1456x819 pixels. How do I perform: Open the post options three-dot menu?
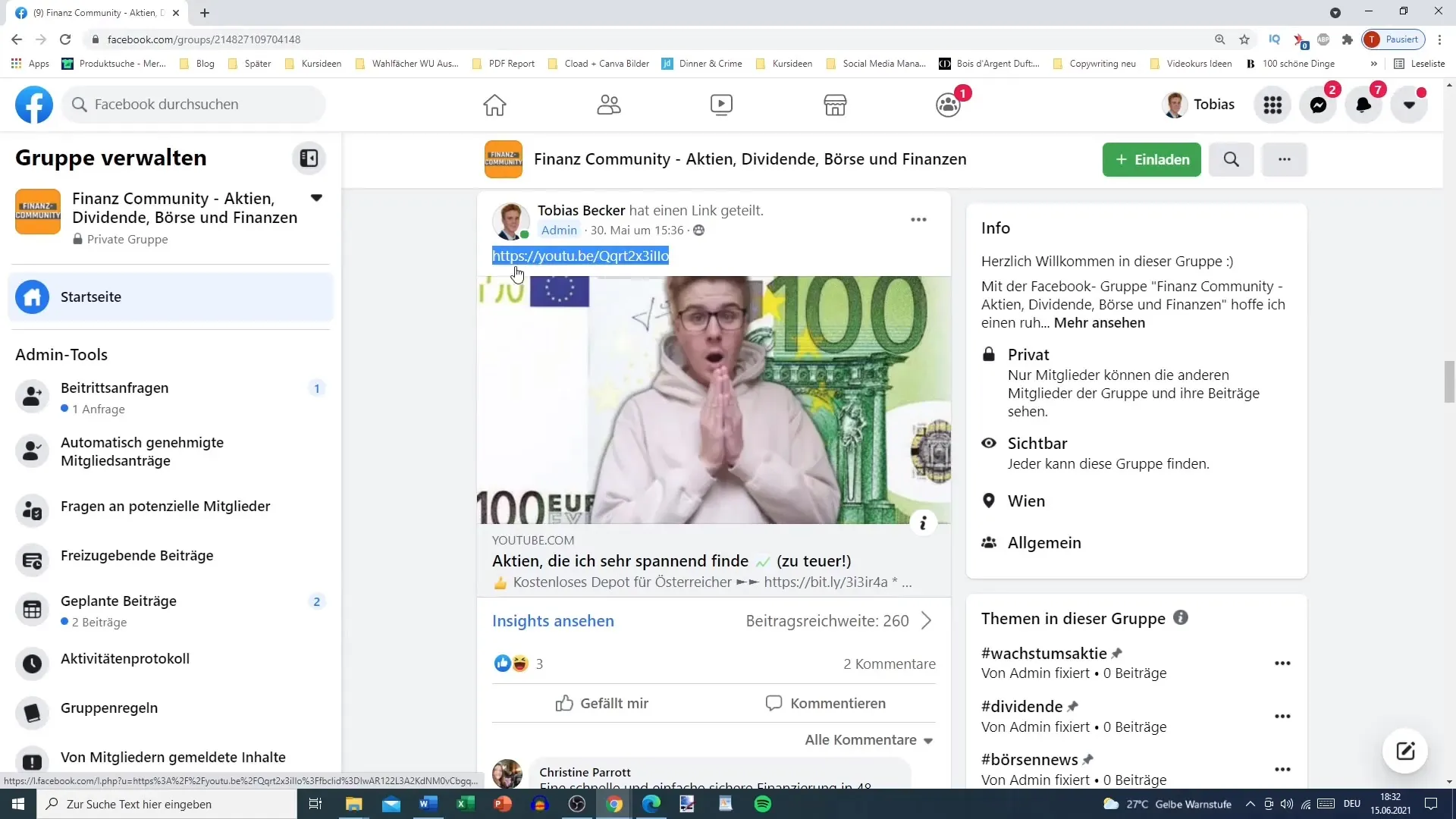pos(918,220)
